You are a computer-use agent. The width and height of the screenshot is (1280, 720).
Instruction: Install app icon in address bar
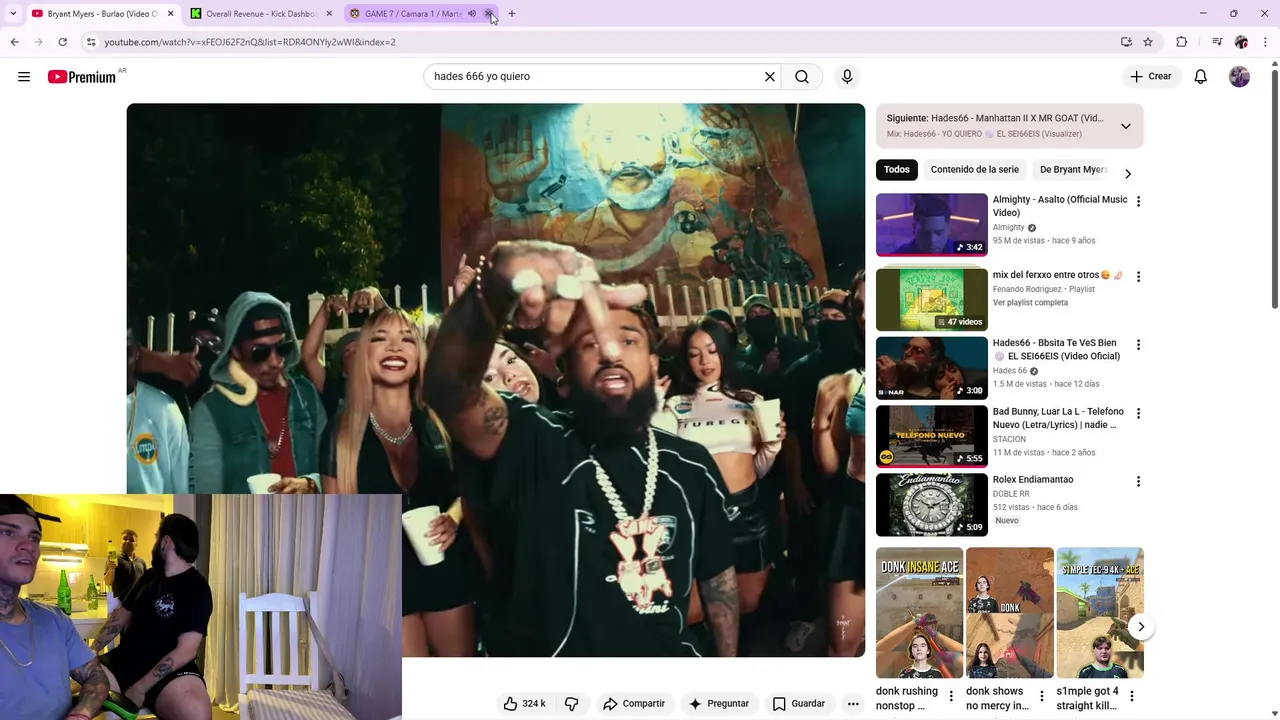(x=1126, y=42)
